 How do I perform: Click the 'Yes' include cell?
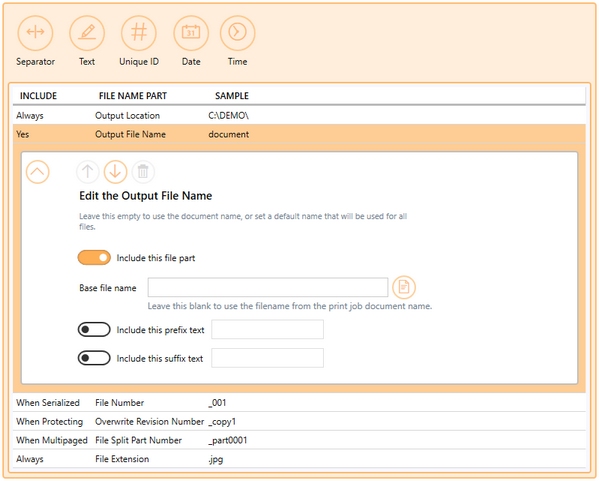[23, 134]
